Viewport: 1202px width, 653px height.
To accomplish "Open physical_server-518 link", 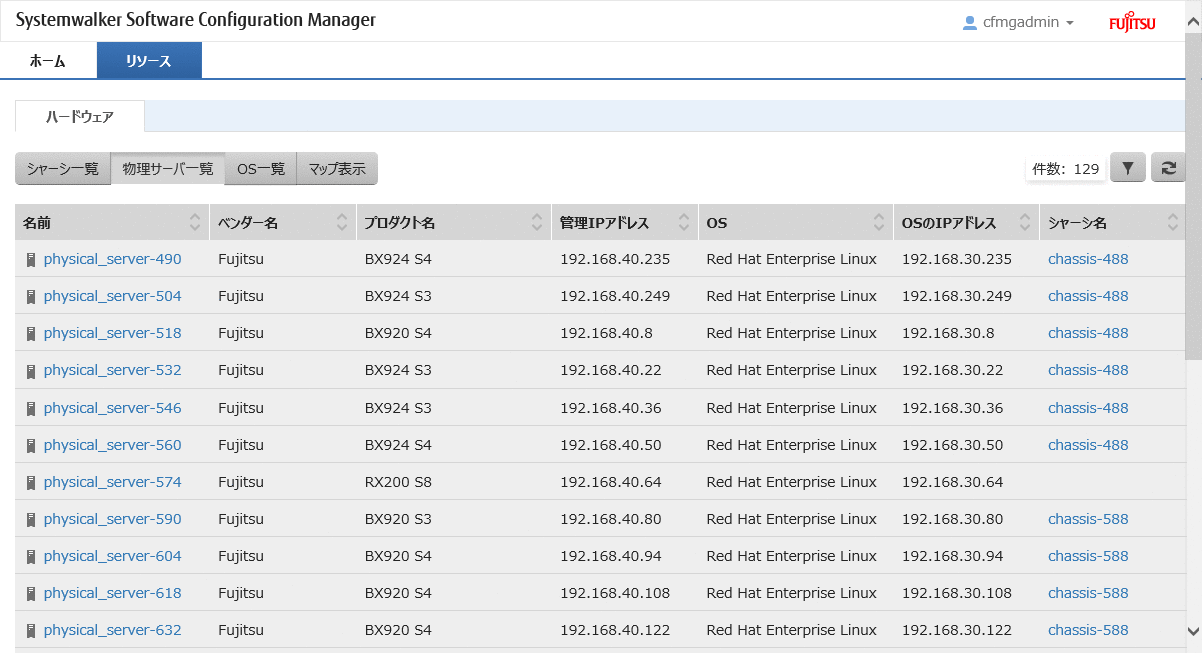I will [113, 333].
